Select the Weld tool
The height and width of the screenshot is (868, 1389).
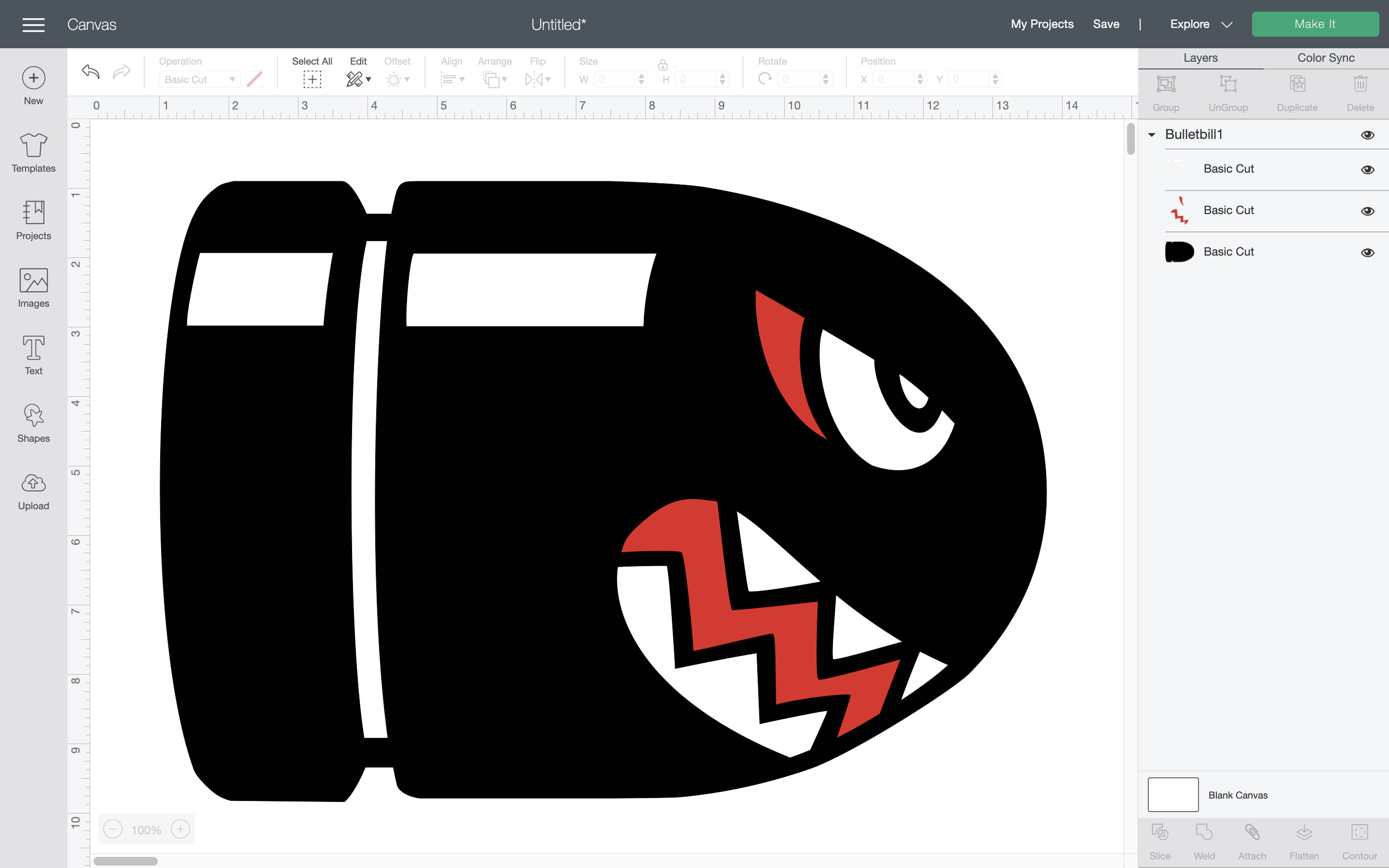(x=1205, y=839)
